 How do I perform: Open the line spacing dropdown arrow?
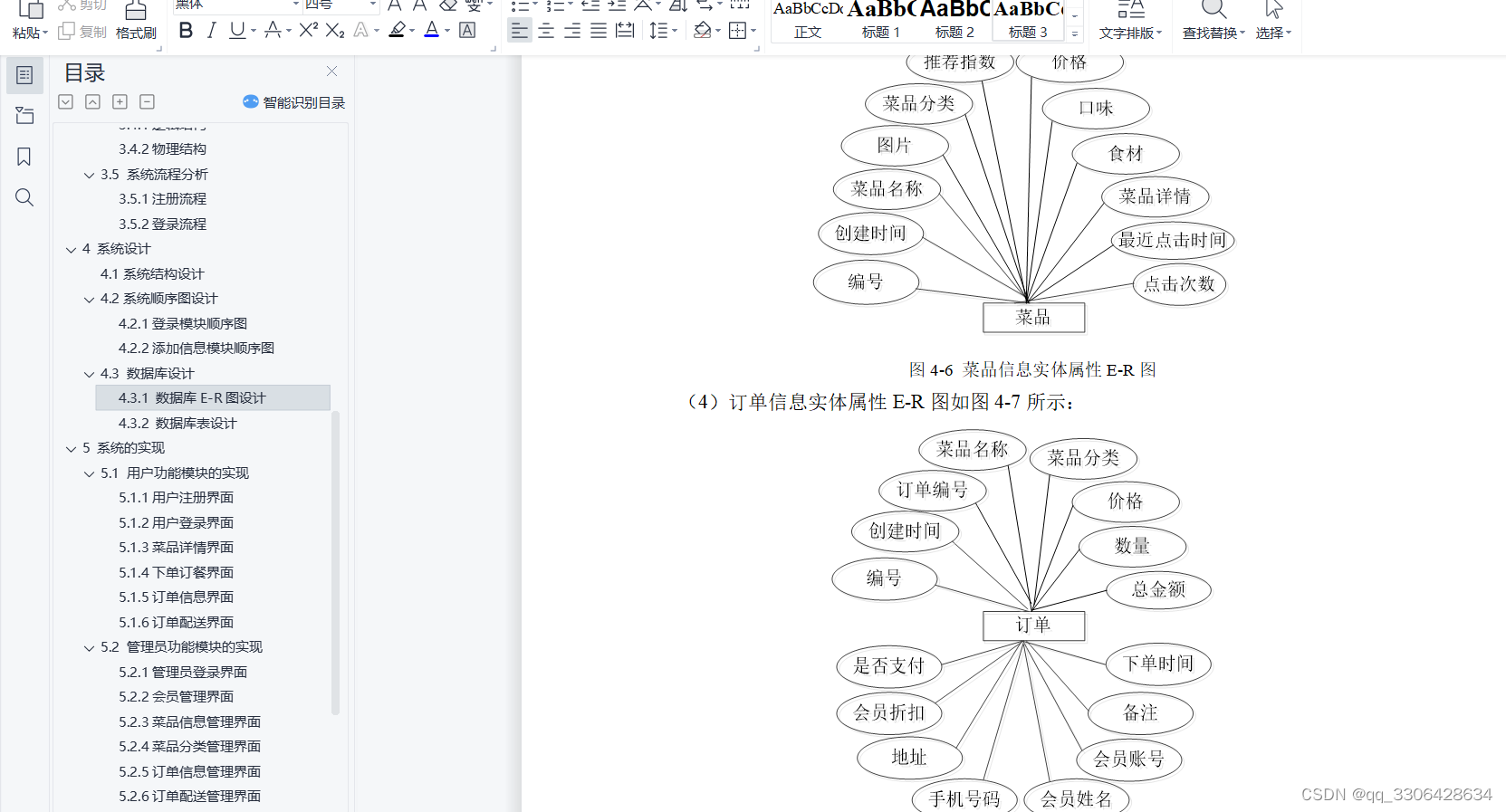[x=675, y=31]
